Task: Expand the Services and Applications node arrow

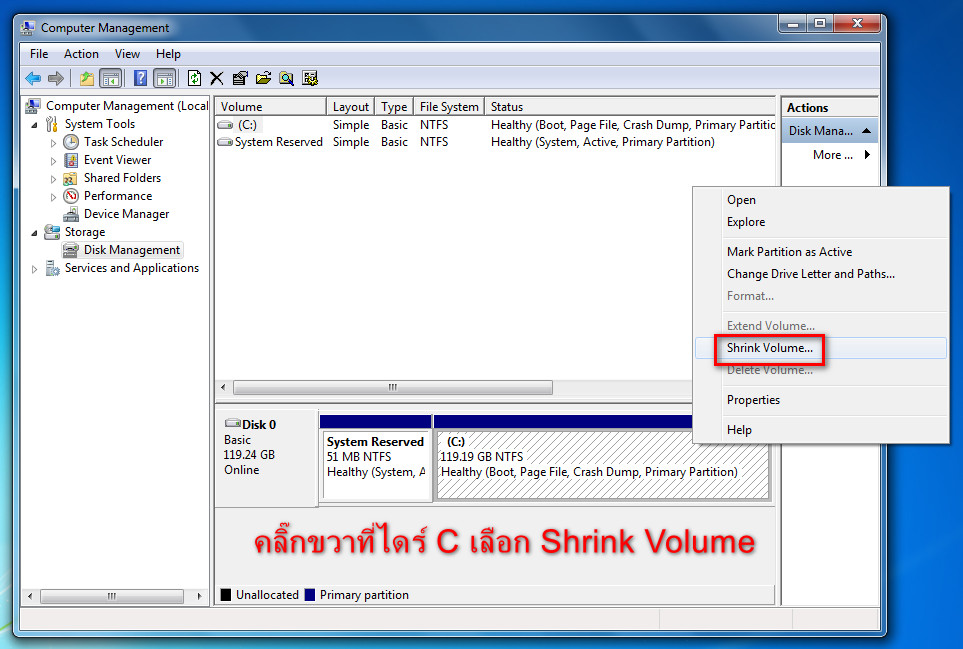Action: pos(34,269)
